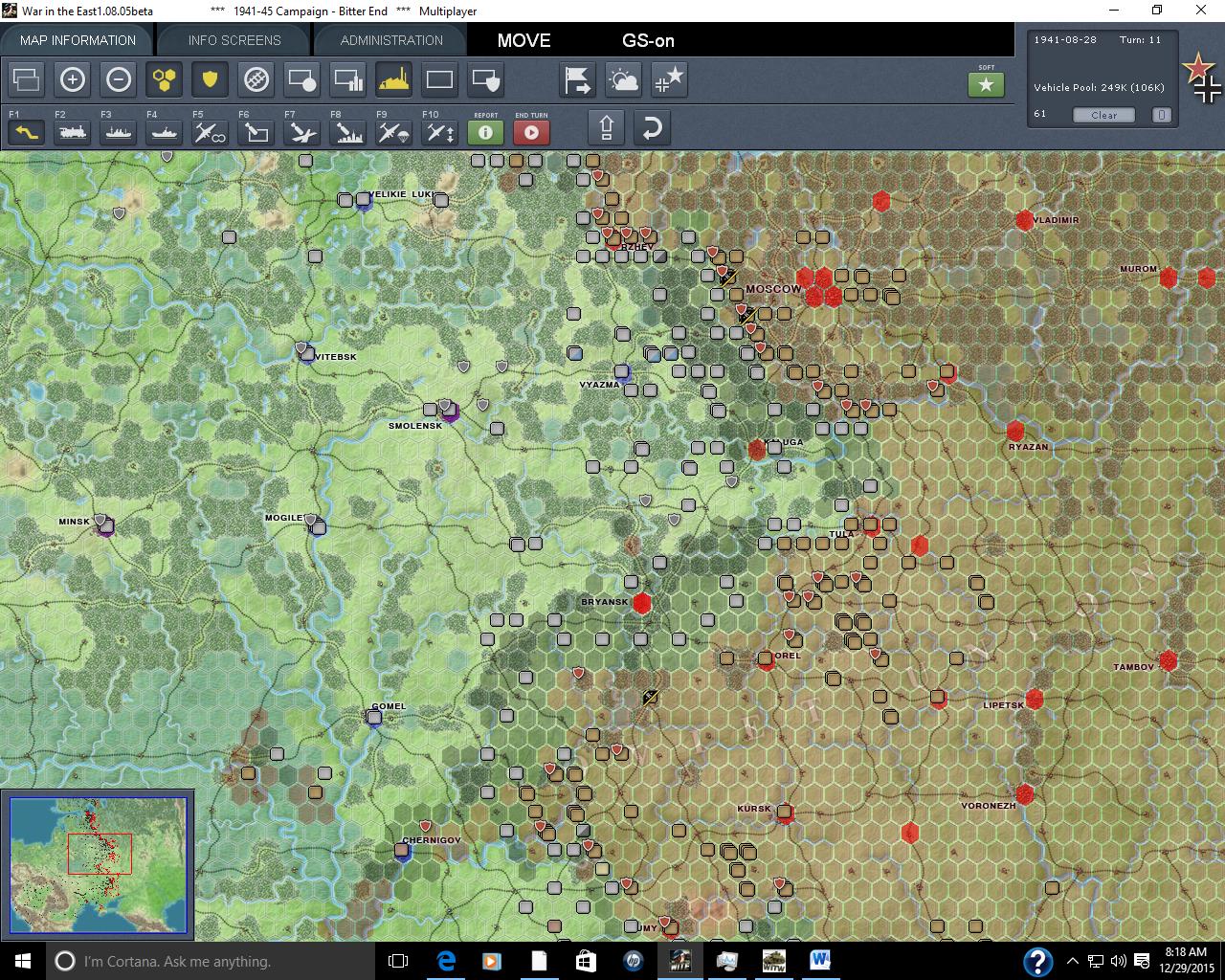Open the Info Screens tab
The height and width of the screenshot is (980, 1225).
234,40
